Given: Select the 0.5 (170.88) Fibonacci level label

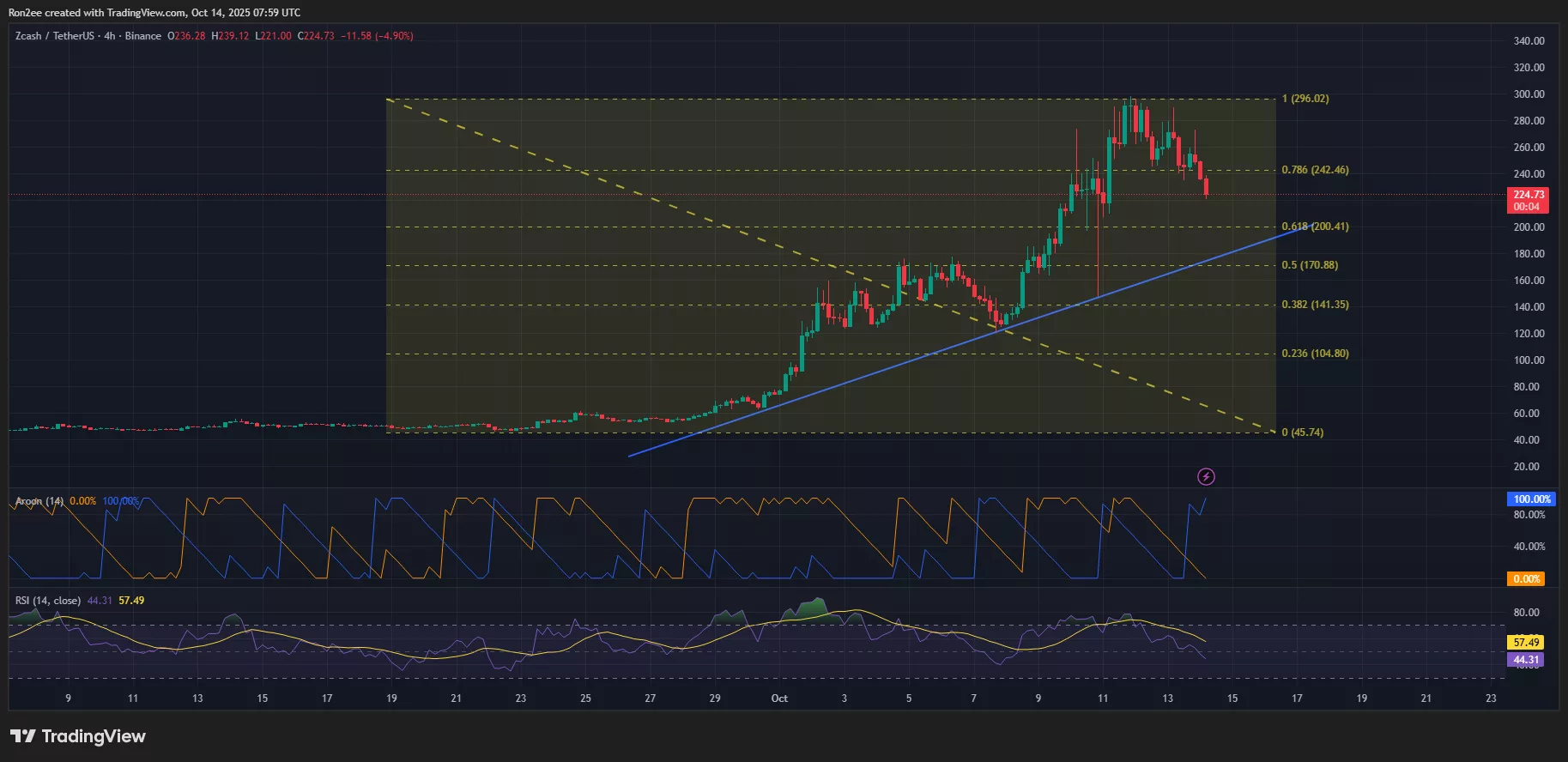Looking at the screenshot, I should [x=1310, y=265].
